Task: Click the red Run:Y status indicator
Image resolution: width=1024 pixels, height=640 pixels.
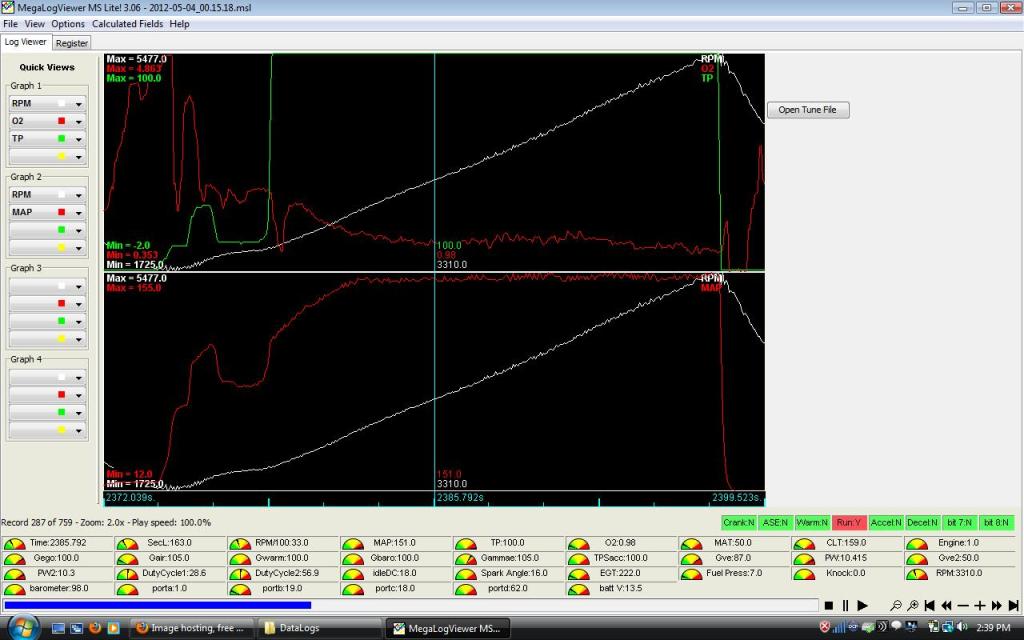Action: point(850,523)
